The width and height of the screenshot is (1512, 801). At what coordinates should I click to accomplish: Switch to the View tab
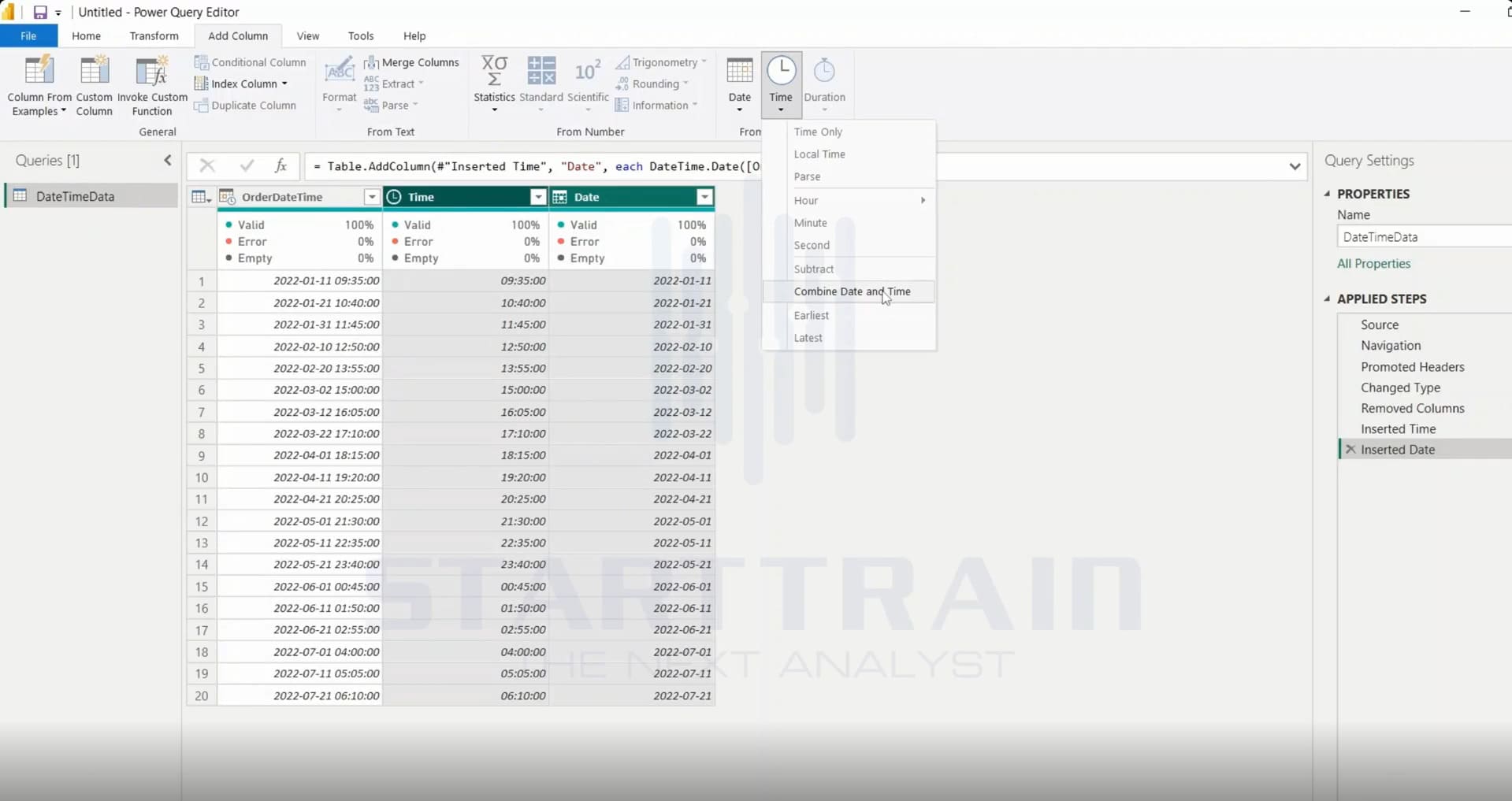308,36
